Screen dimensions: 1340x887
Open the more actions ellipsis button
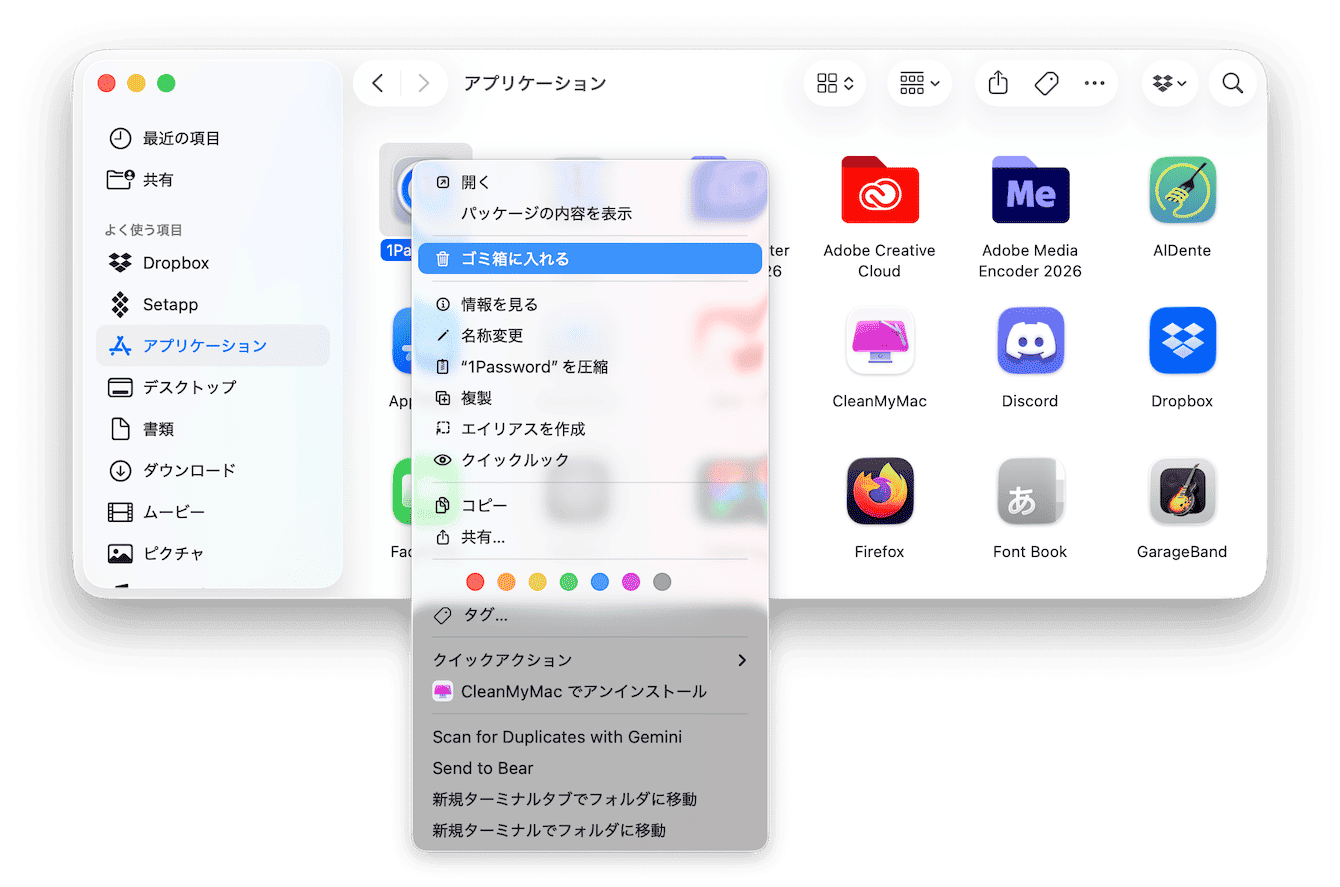1094,83
